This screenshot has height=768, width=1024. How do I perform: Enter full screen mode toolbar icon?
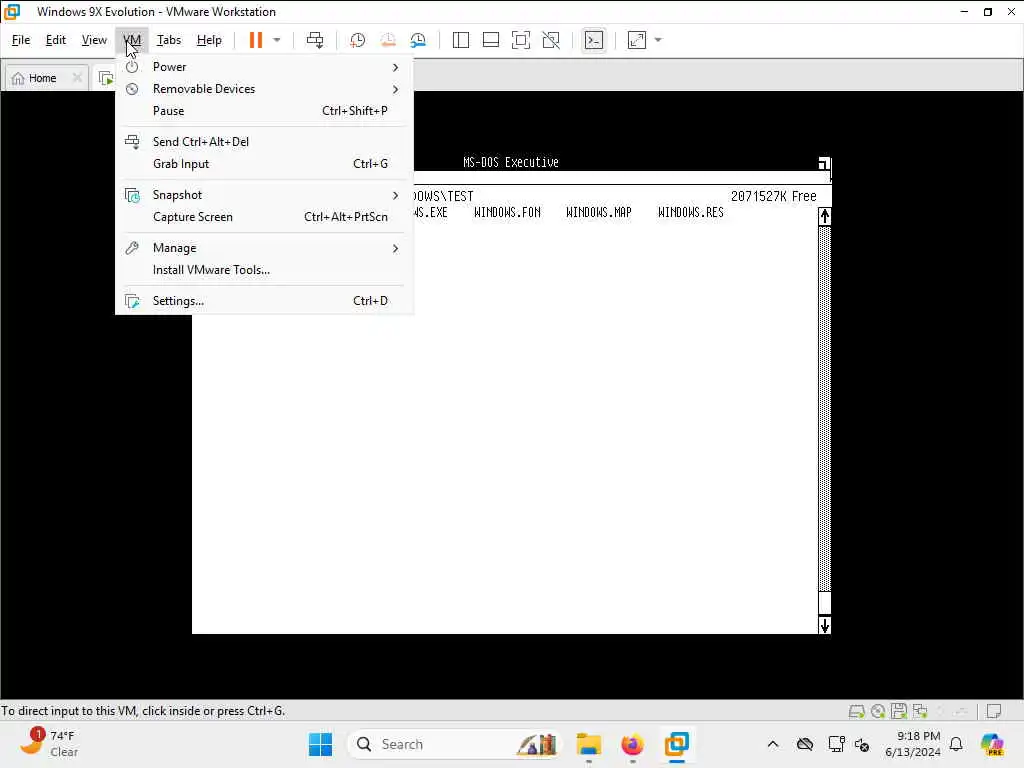coord(520,40)
